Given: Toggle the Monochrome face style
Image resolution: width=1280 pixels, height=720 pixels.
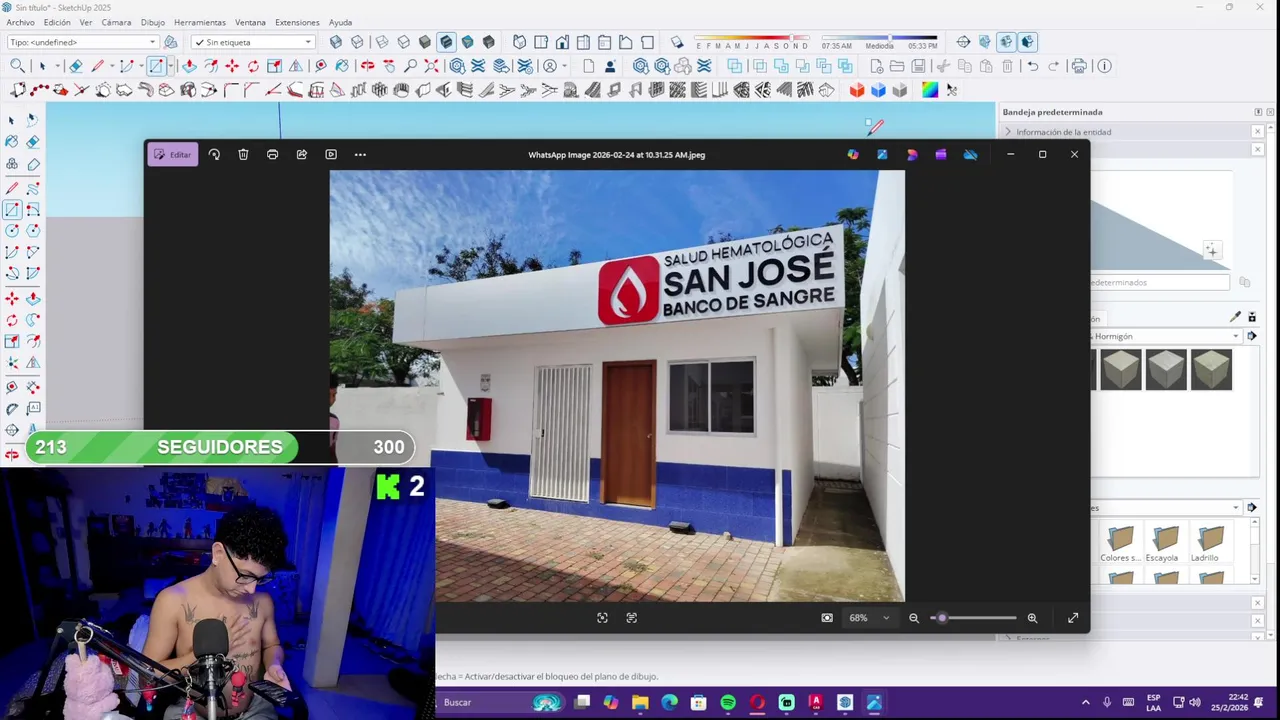Looking at the screenshot, I should [x=467, y=42].
